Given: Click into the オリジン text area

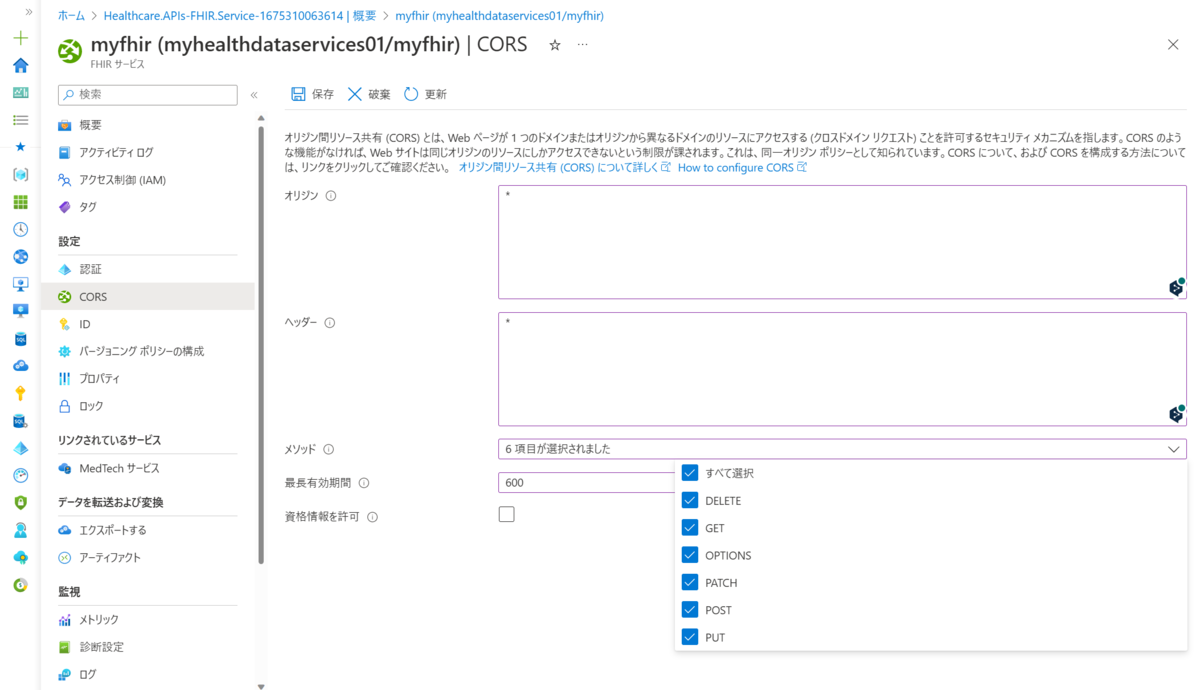Looking at the screenshot, I should [842, 242].
